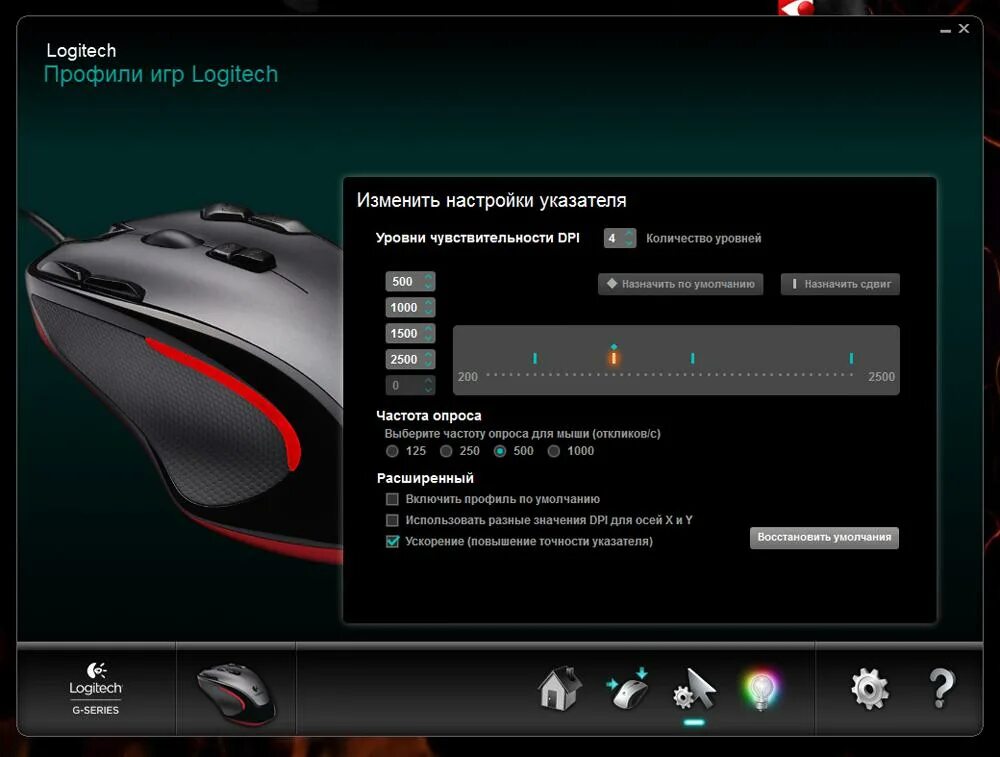Click stepper arrows of 2500 DPI field

(x=429, y=360)
